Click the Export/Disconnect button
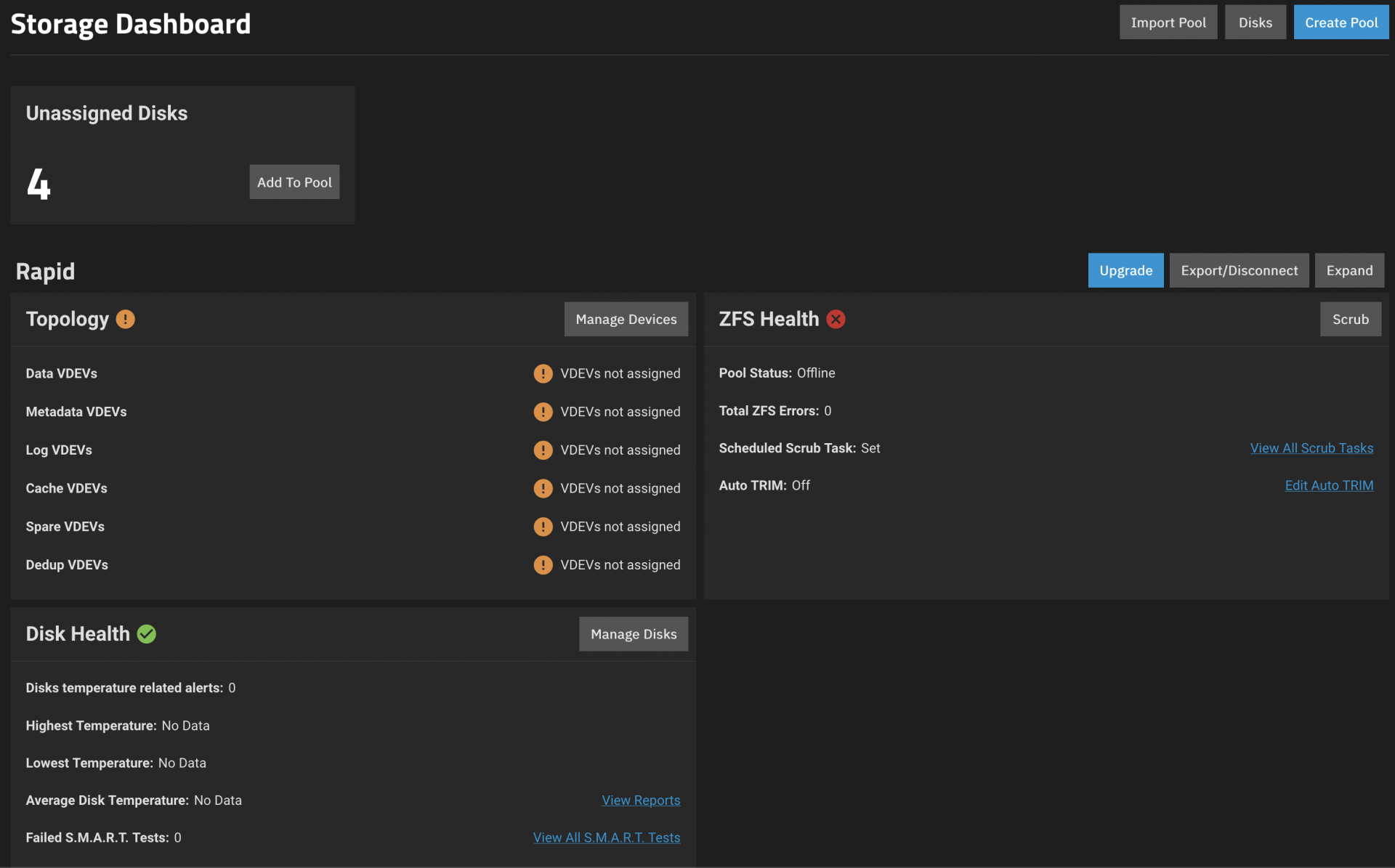Viewport: 1395px width, 868px height. [x=1239, y=270]
